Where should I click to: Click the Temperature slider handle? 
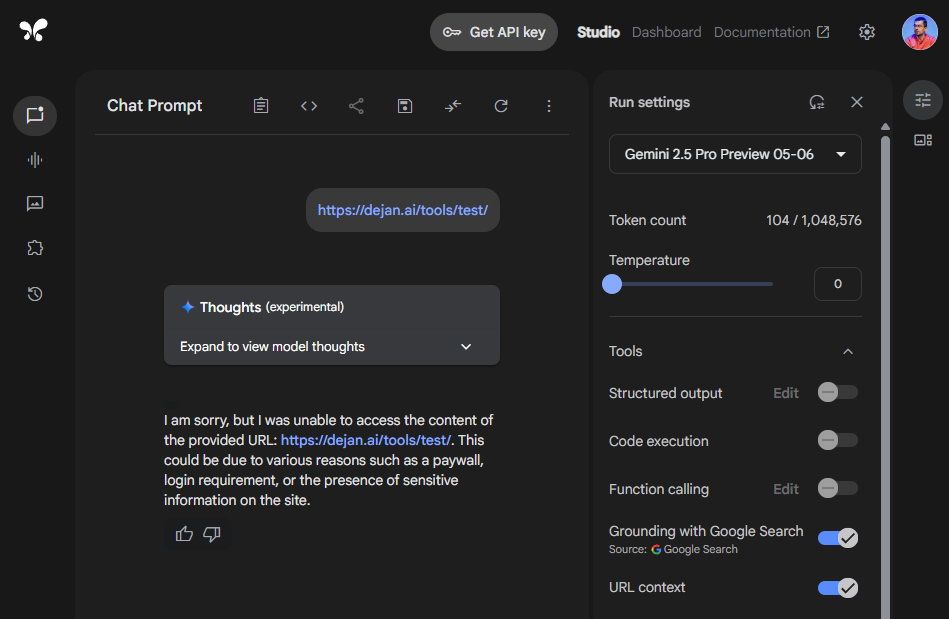point(612,284)
